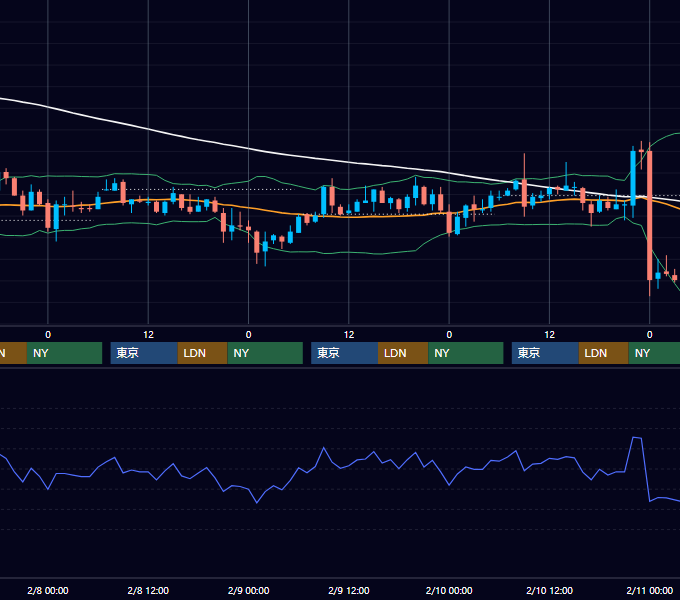Image resolution: width=680 pixels, height=600 pixels.
Task: Click the large red candlestick at 2/11 00:00
Action: [x=650, y=215]
